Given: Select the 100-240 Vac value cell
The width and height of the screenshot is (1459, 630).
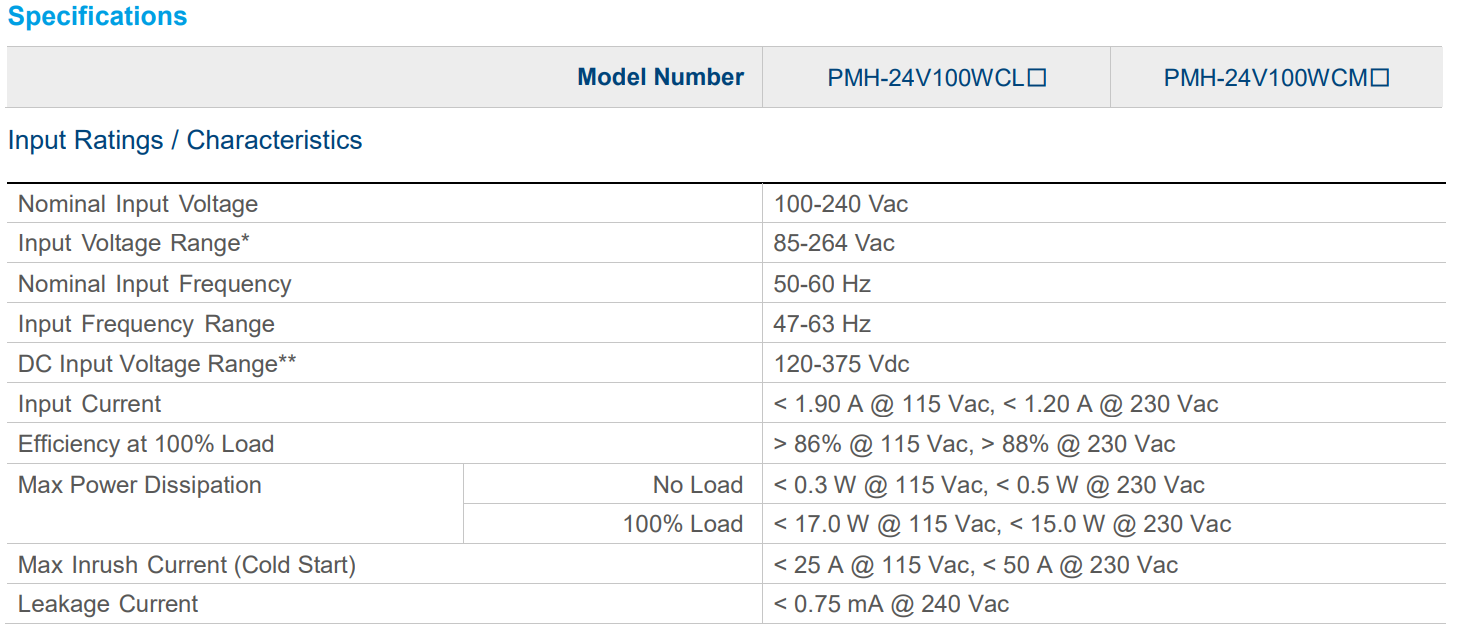Looking at the screenshot, I should click(841, 204).
